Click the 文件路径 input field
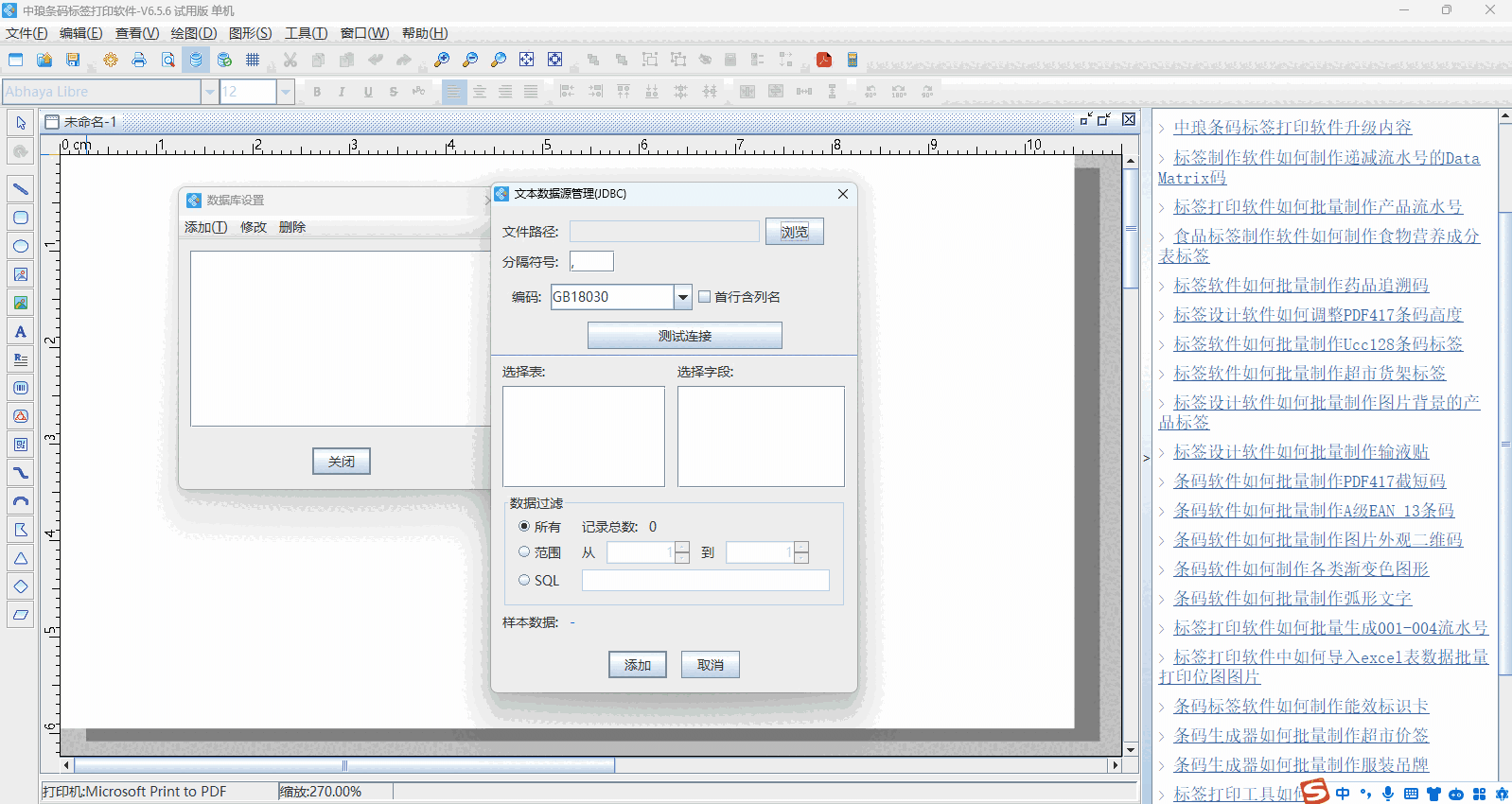Screen dimensions: 1512x804 664,232
